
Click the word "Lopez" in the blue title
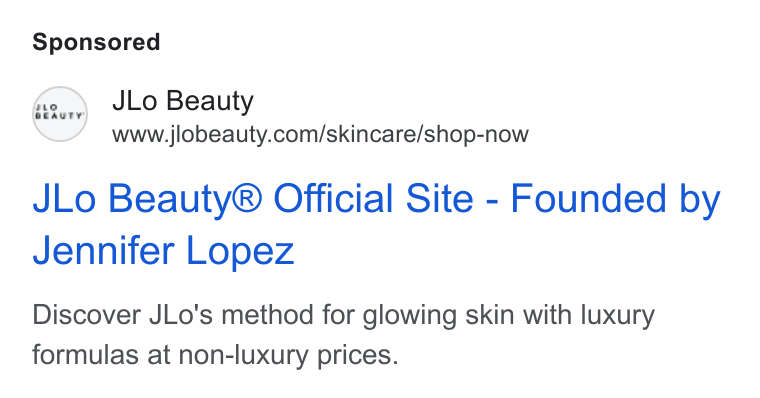(x=240, y=252)
